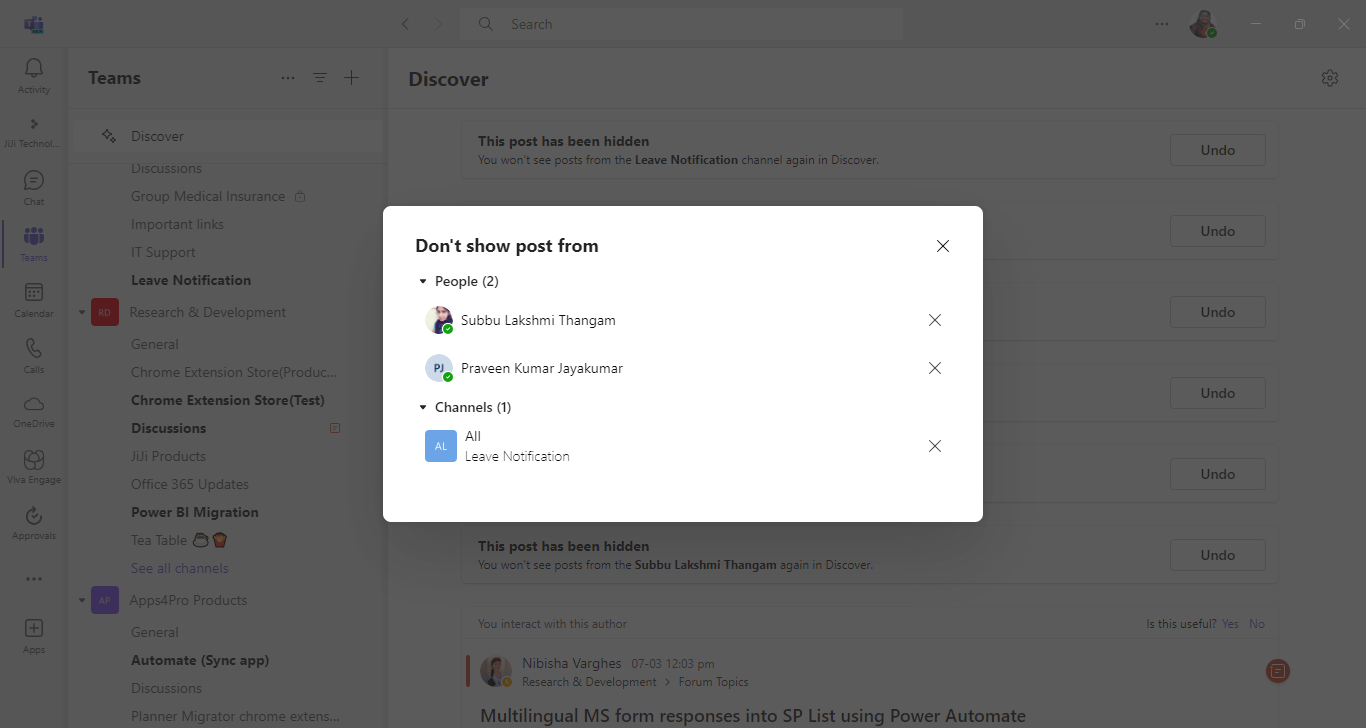Undo hiding the Leave Notification post
This screenshot has width=1366, height=728.
1217,150
